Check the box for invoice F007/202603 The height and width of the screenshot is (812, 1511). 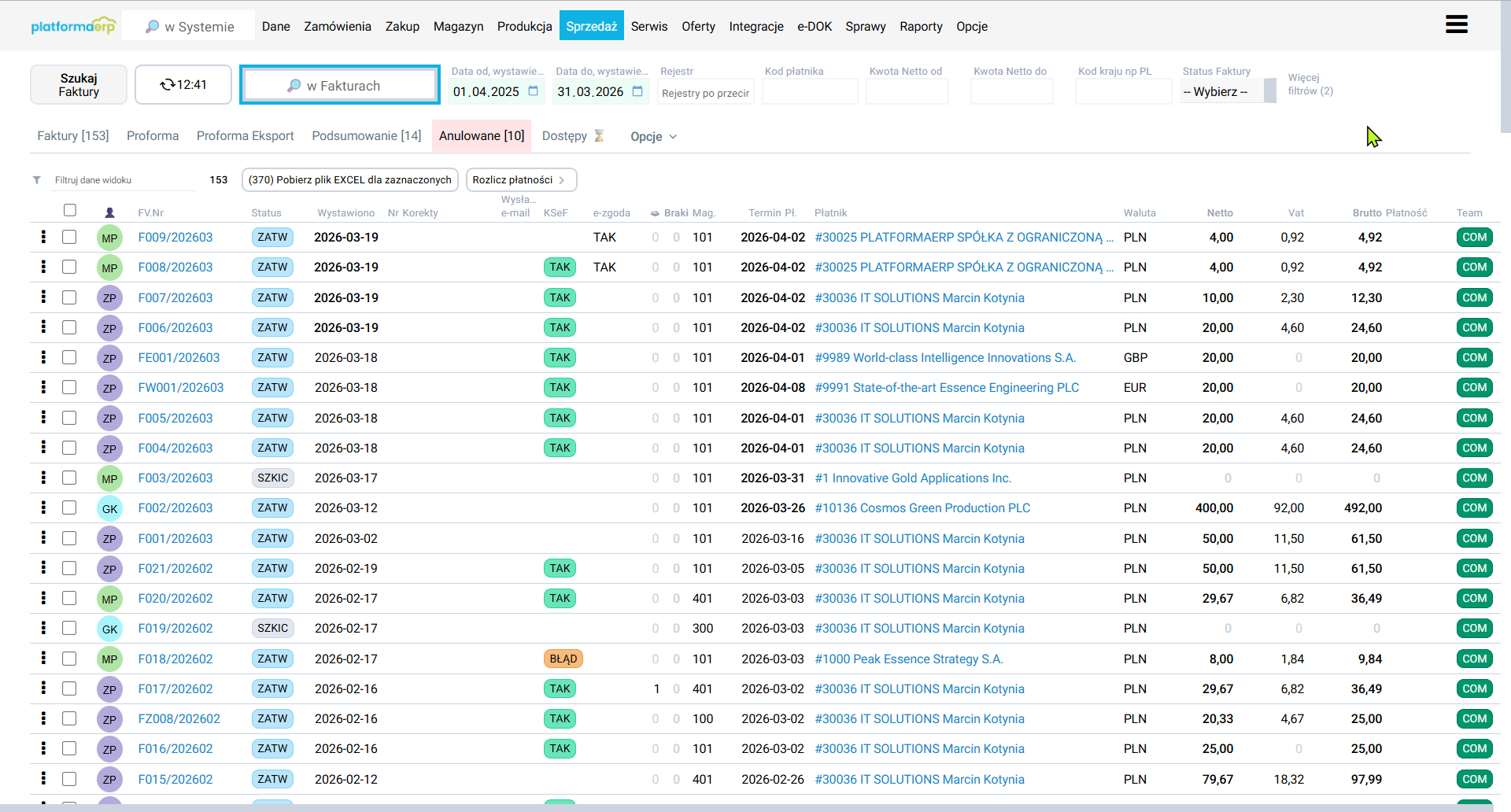tap(69, 297)
